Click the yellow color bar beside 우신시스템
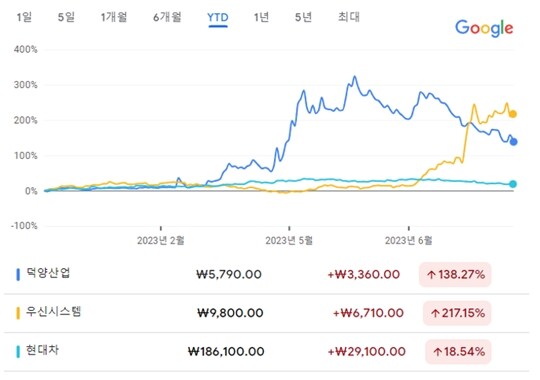Image resolution: width=540 pixels, height=380 pixels. click(x=18, y=313)
